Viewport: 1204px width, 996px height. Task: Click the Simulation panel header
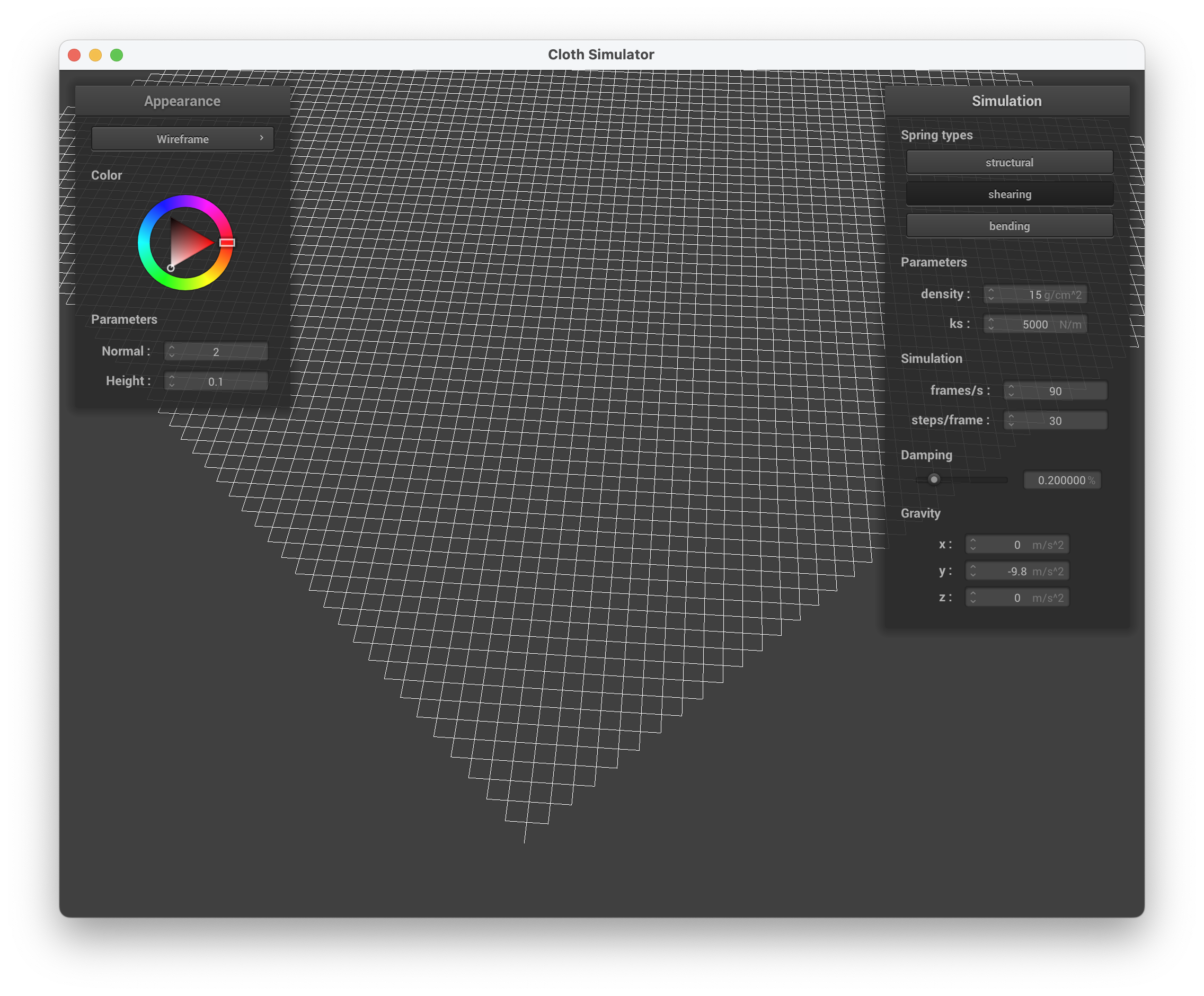click(1006, 101)
